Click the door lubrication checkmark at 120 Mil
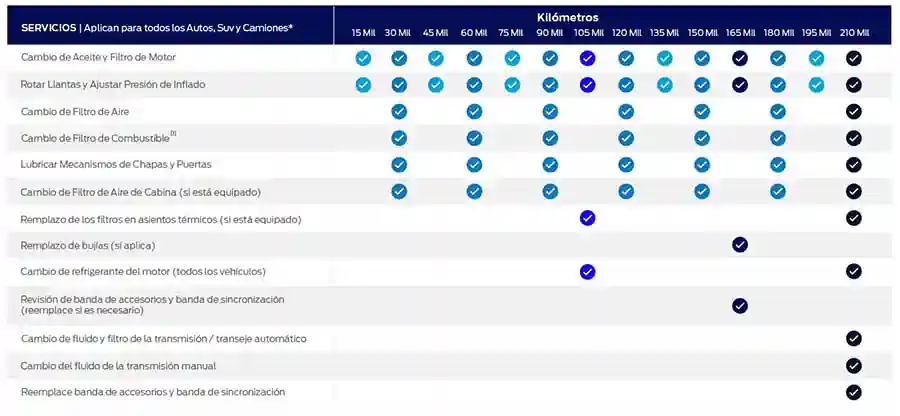The image size is (900, 416). (x=626, y=164)
